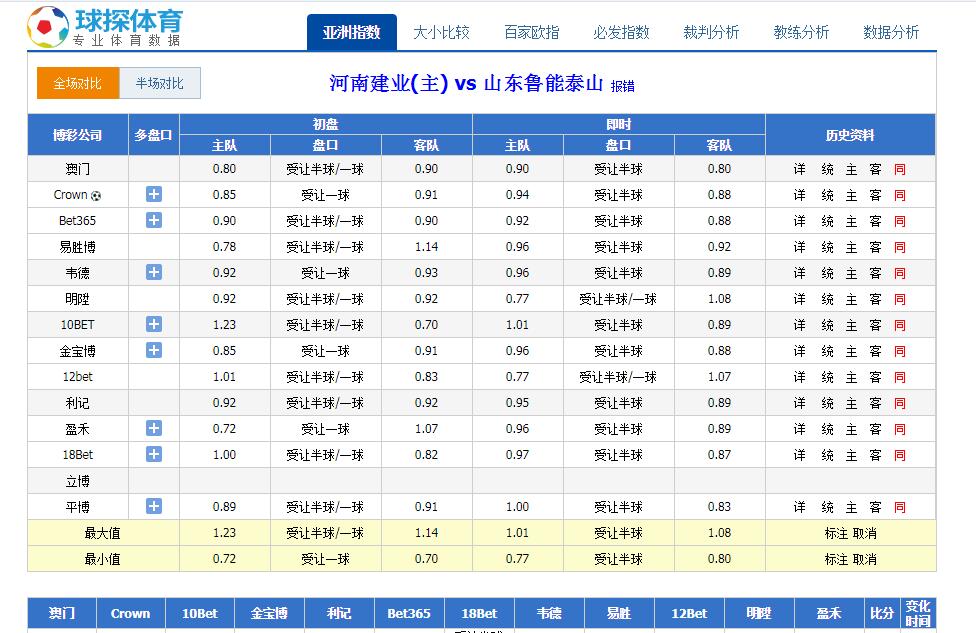
Task: Expand multi-handicap plus icon for Crown
Action: (154, 194)
